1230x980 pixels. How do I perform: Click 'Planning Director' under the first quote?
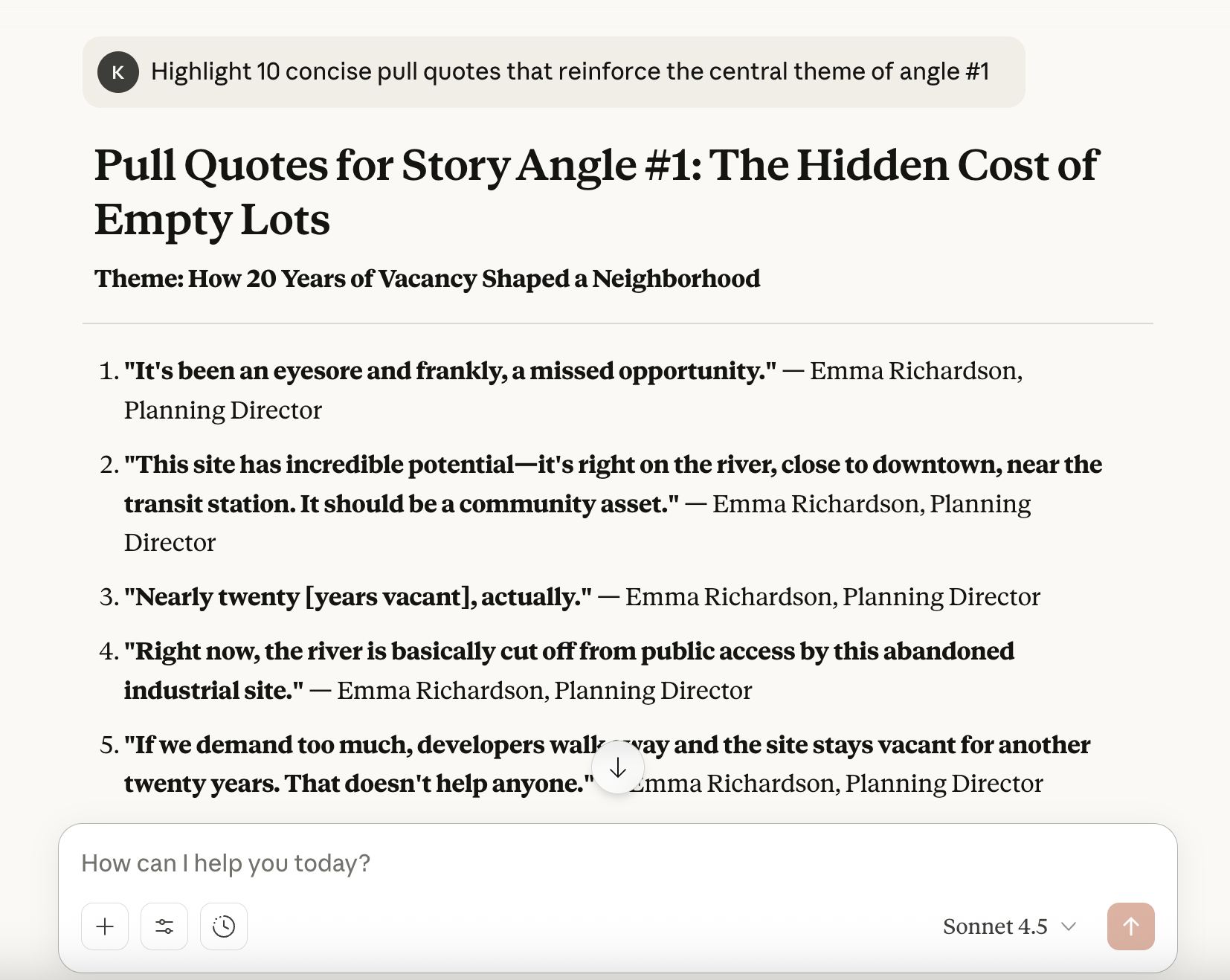(222, 410)
